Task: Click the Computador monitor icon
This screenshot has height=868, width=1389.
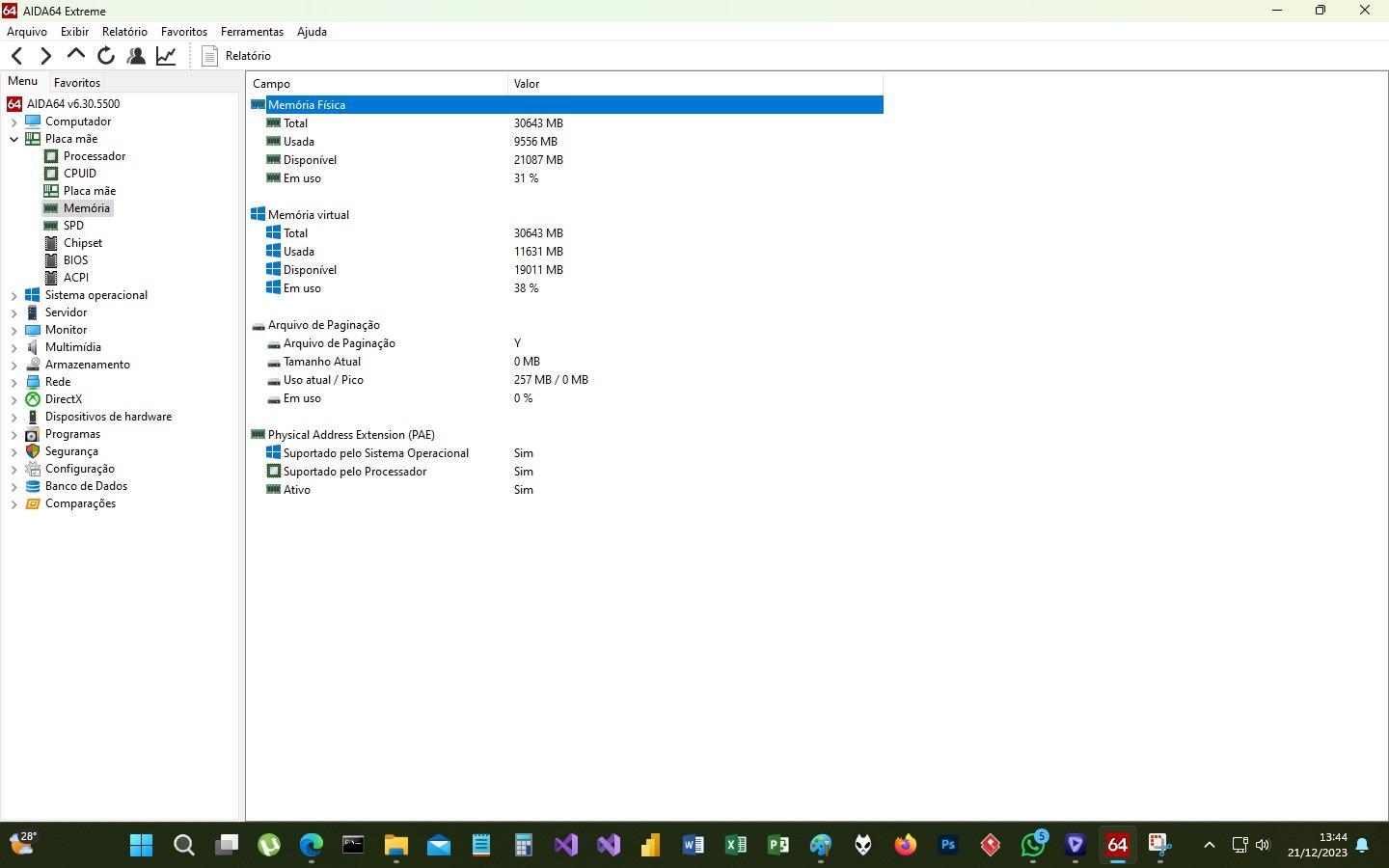Action: coord(33,122)
